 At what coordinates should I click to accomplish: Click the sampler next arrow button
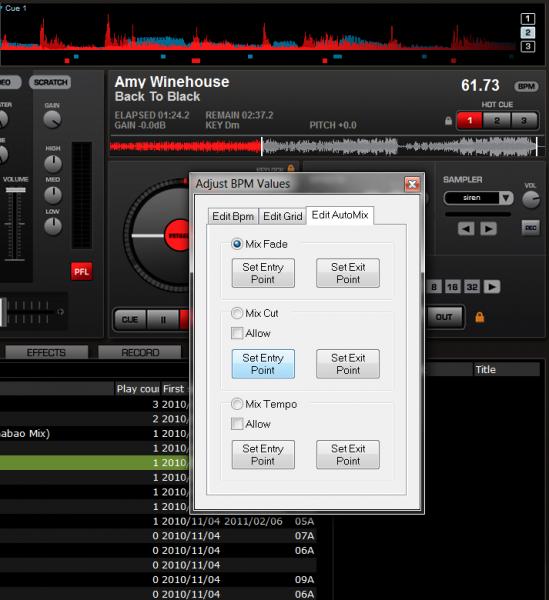pos(488,229)
